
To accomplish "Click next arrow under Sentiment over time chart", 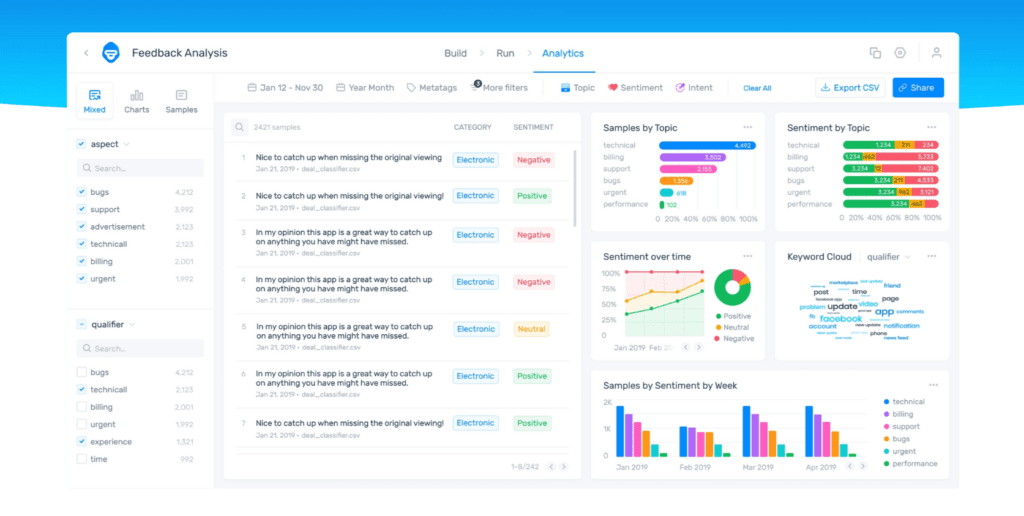I will (699, 347).
